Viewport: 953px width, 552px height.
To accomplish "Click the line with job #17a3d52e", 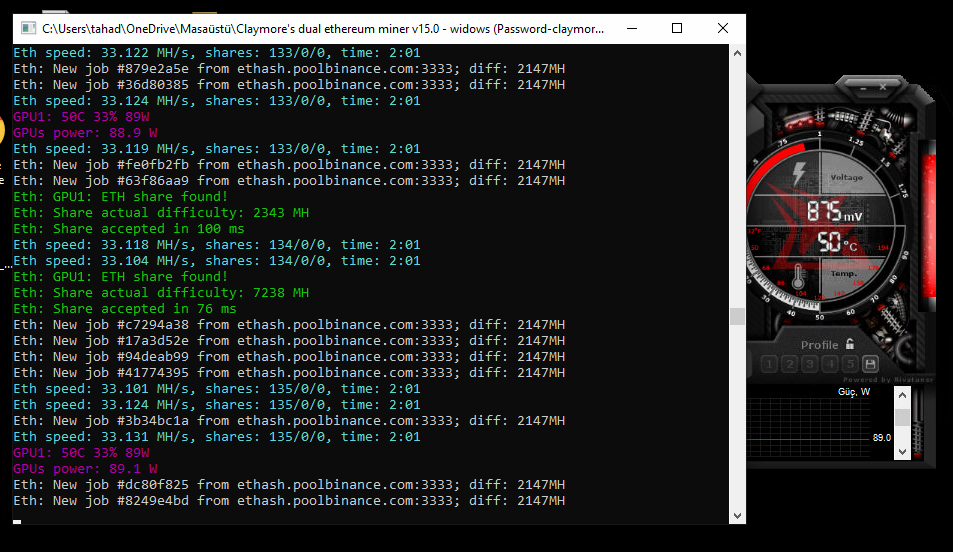I will pos(289,340).
